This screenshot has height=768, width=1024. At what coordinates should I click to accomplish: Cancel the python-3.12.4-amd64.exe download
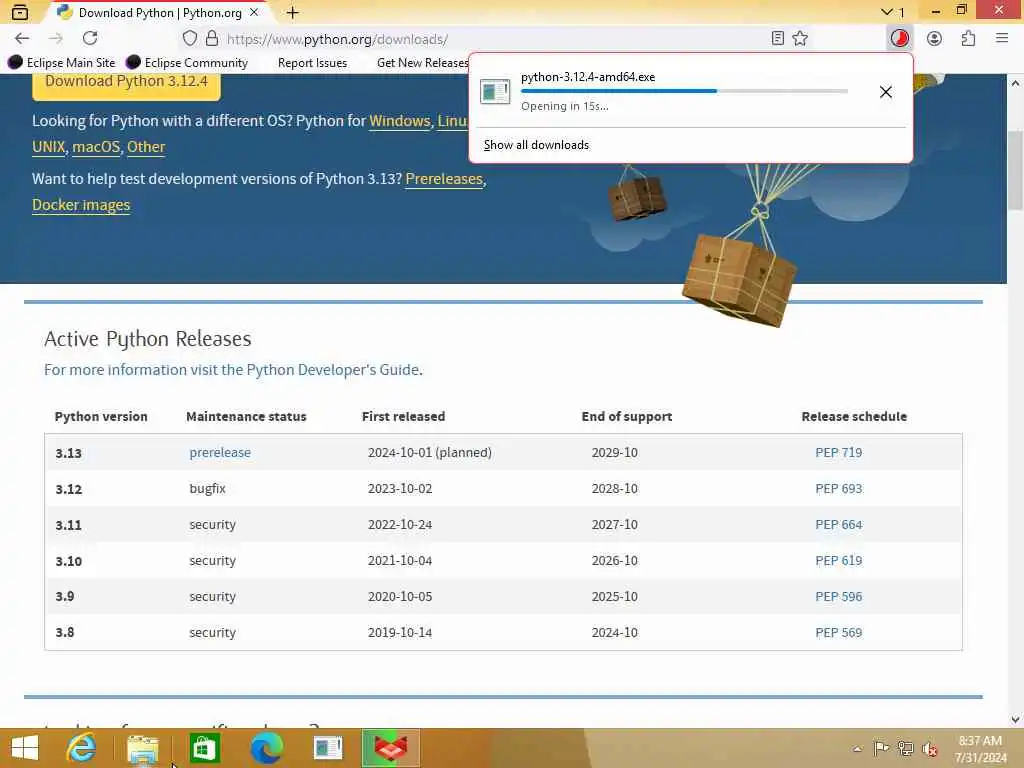click(x=886, y=92)
